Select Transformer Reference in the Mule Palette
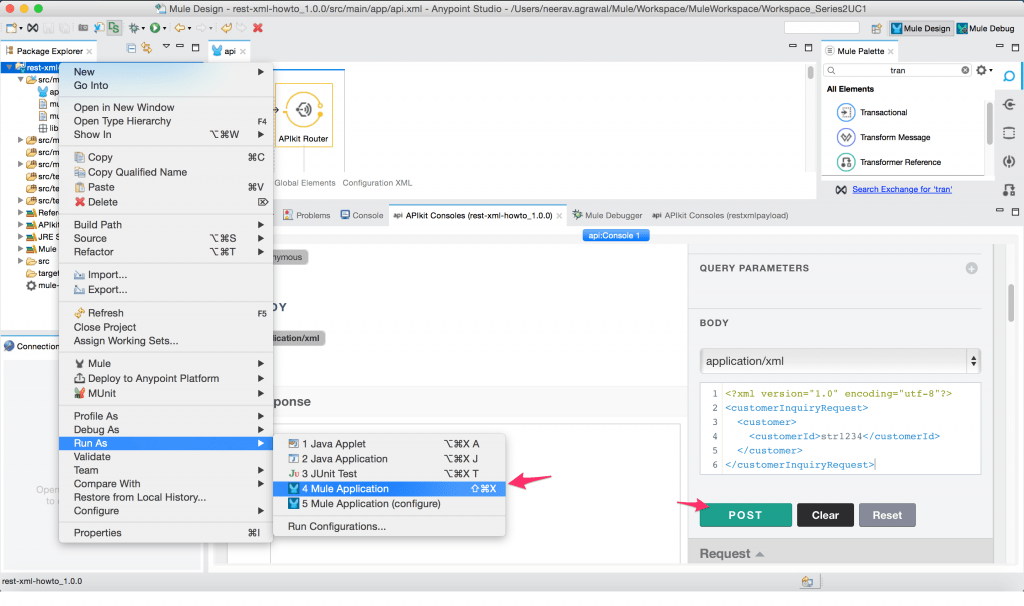The image size is (1024, 606). (x=900, y=160)
